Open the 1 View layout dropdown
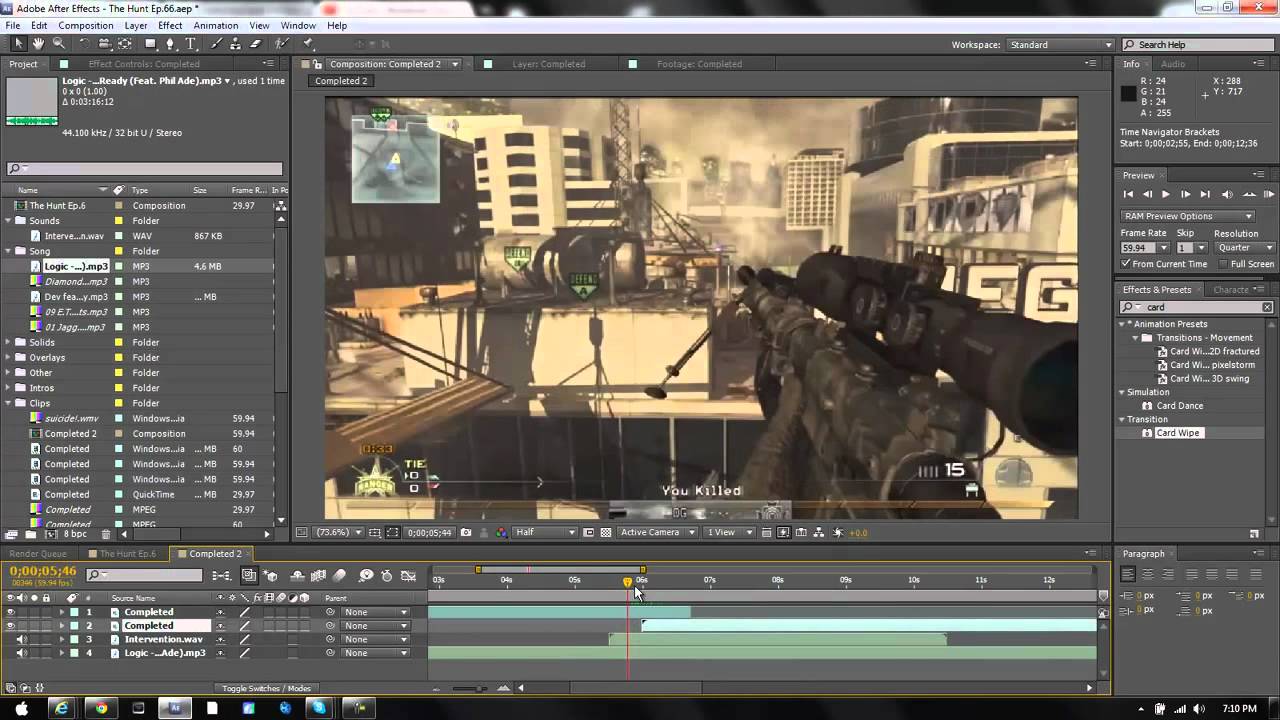Image resolution: width=1280 pixels, height=720 pixels. click(x=729, y=532)
